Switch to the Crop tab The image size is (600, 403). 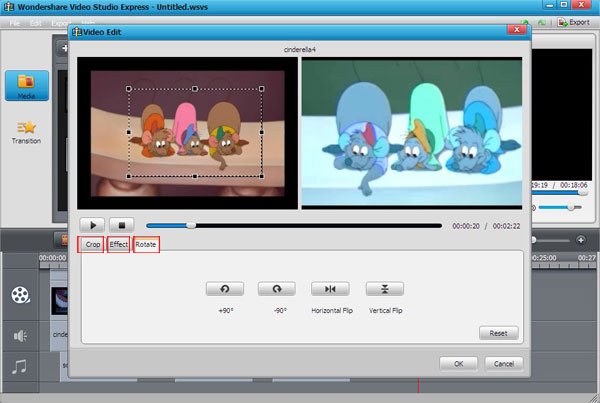[x=93, y=244]
